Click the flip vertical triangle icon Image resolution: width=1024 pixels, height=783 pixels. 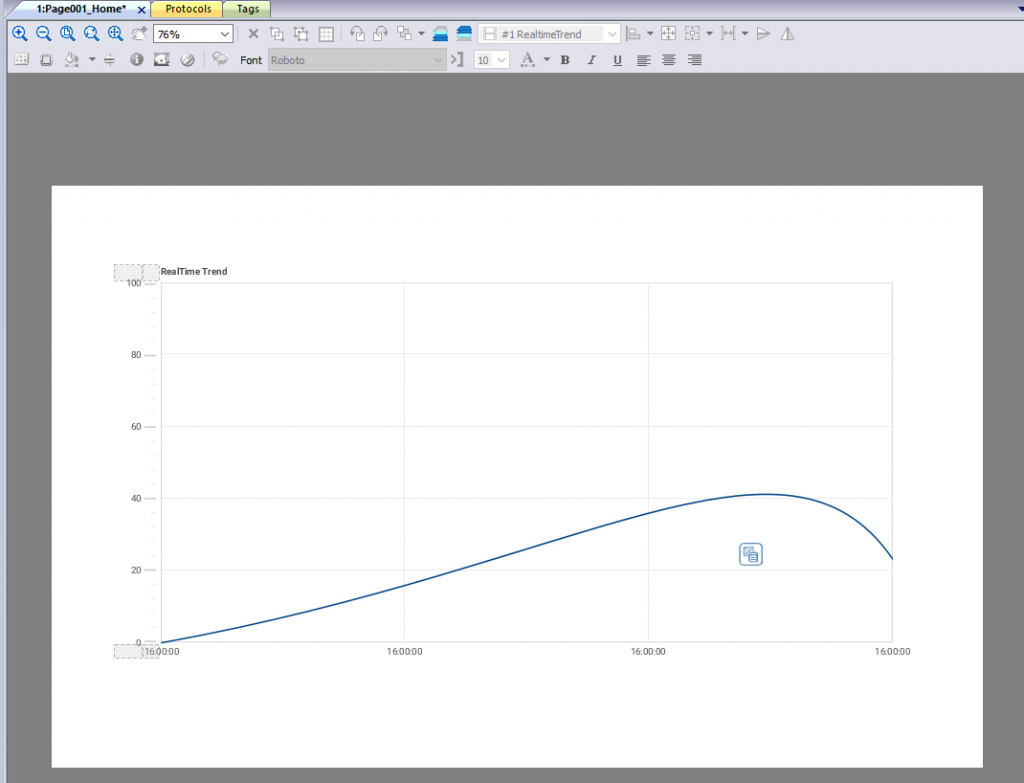(763, 34)
